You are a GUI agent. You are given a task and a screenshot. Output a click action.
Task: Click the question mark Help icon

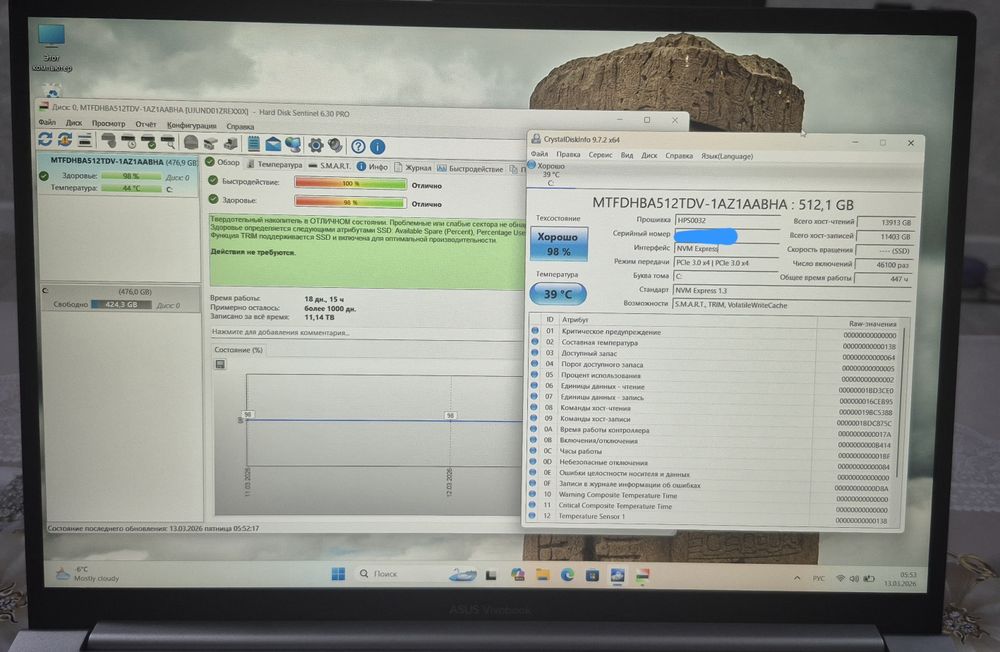click(358, 146)
